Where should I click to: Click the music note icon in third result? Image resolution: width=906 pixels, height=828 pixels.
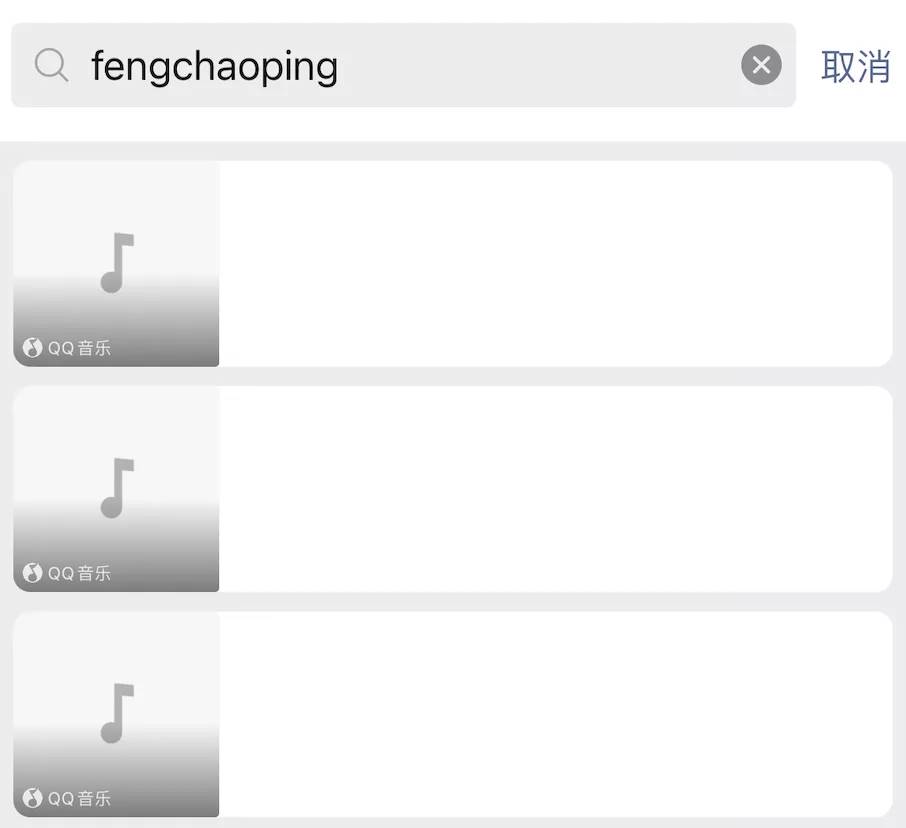point(117,714)
